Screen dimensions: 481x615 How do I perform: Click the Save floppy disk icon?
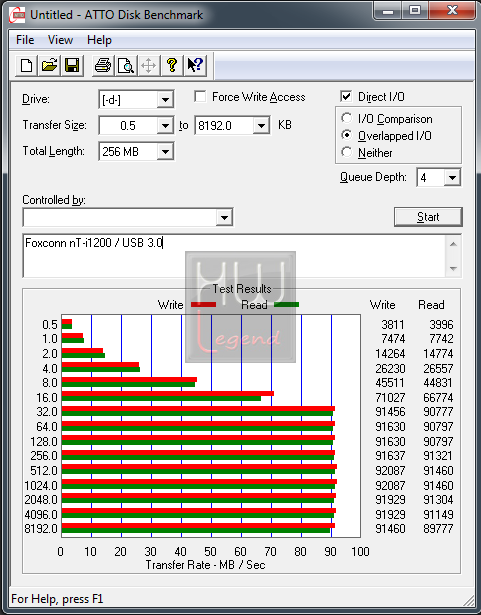pos(72,65)
